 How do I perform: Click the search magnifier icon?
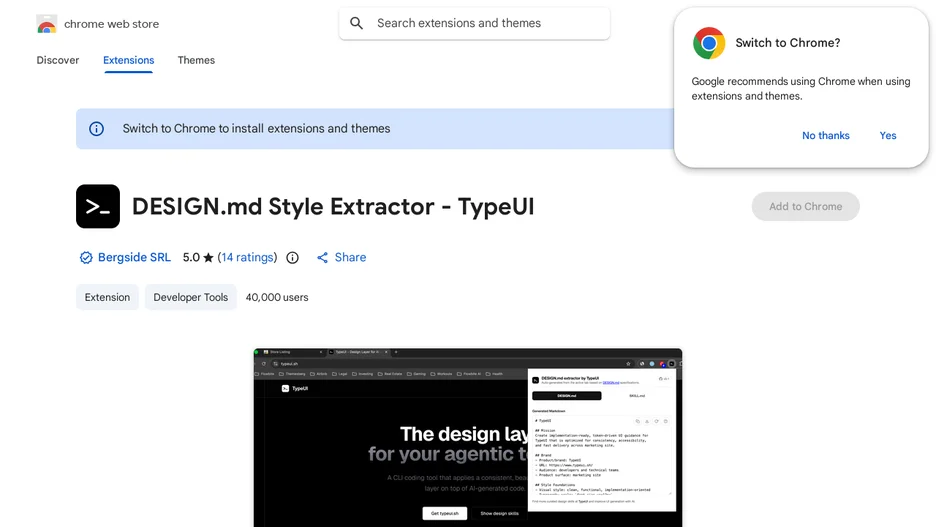(356, 23)
